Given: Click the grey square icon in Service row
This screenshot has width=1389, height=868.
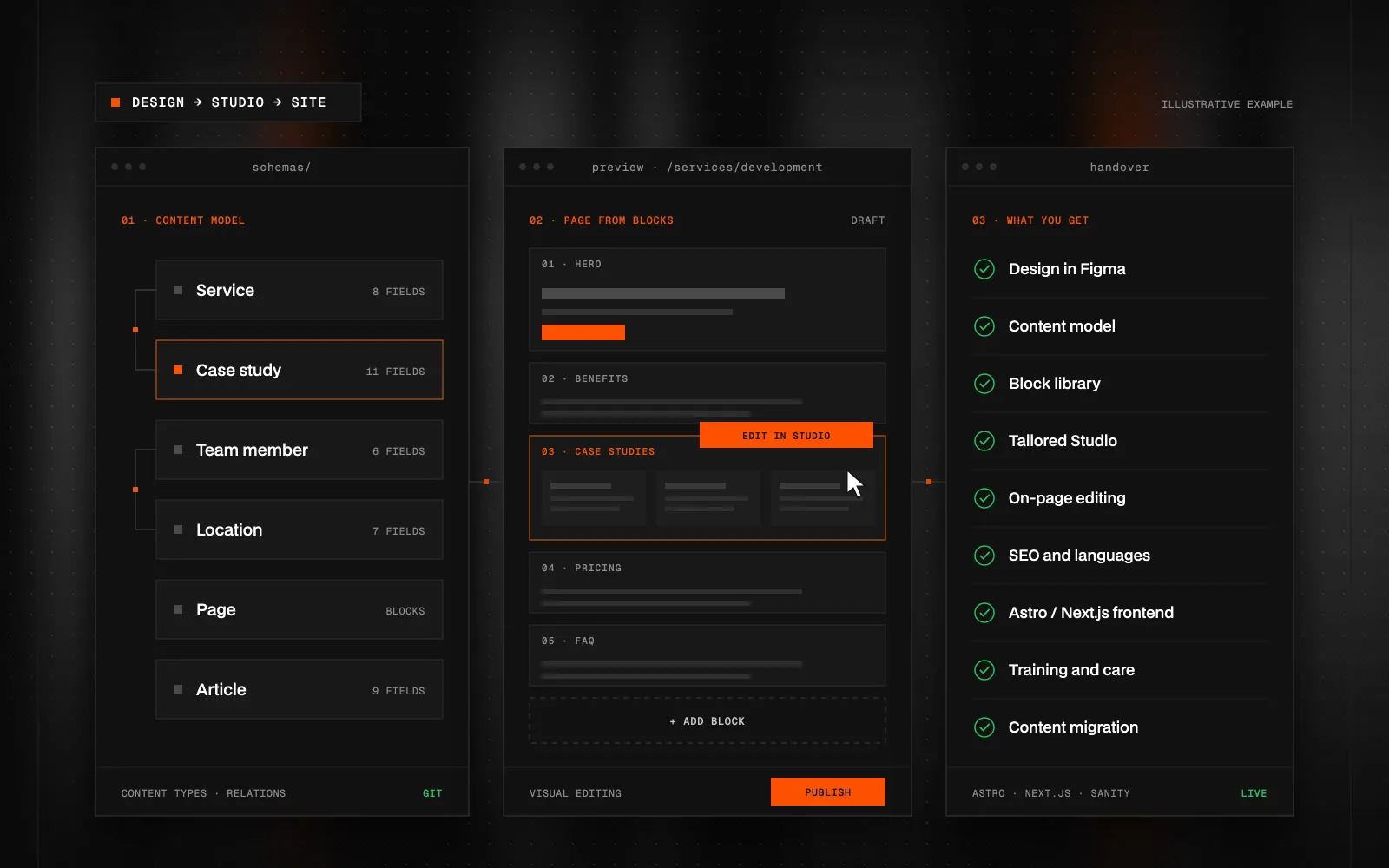Looking at the screenshot, I should (178, 290).
